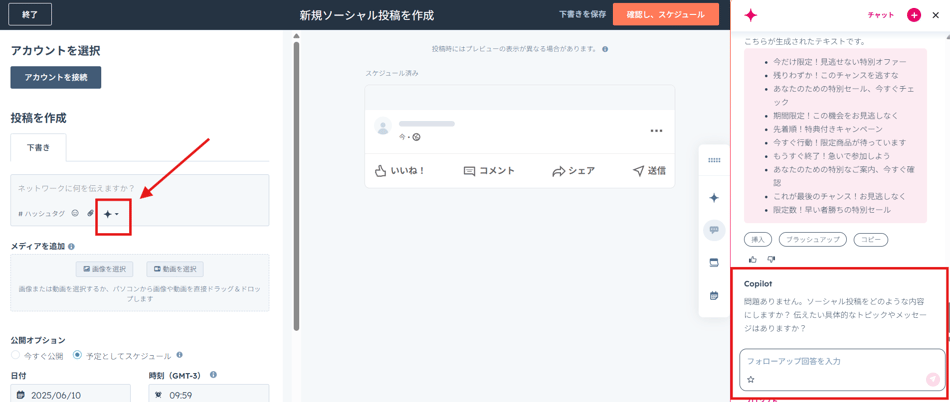Image resolution: width=950 pixels, height=402 pixels.
Task: Switch to the 下書き tab
Action: pos(38,147)
